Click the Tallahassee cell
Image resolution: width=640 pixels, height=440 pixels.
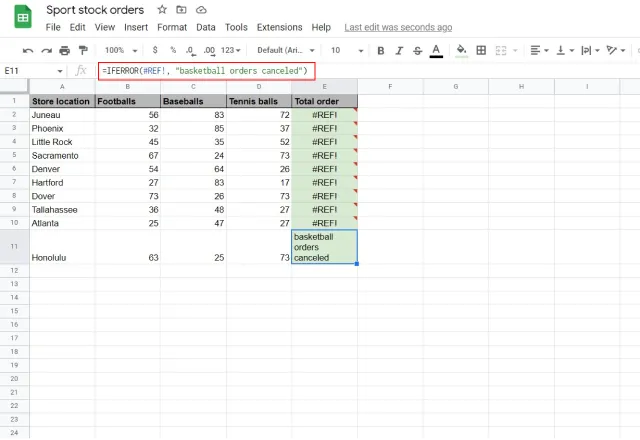(x=62, y=209)
